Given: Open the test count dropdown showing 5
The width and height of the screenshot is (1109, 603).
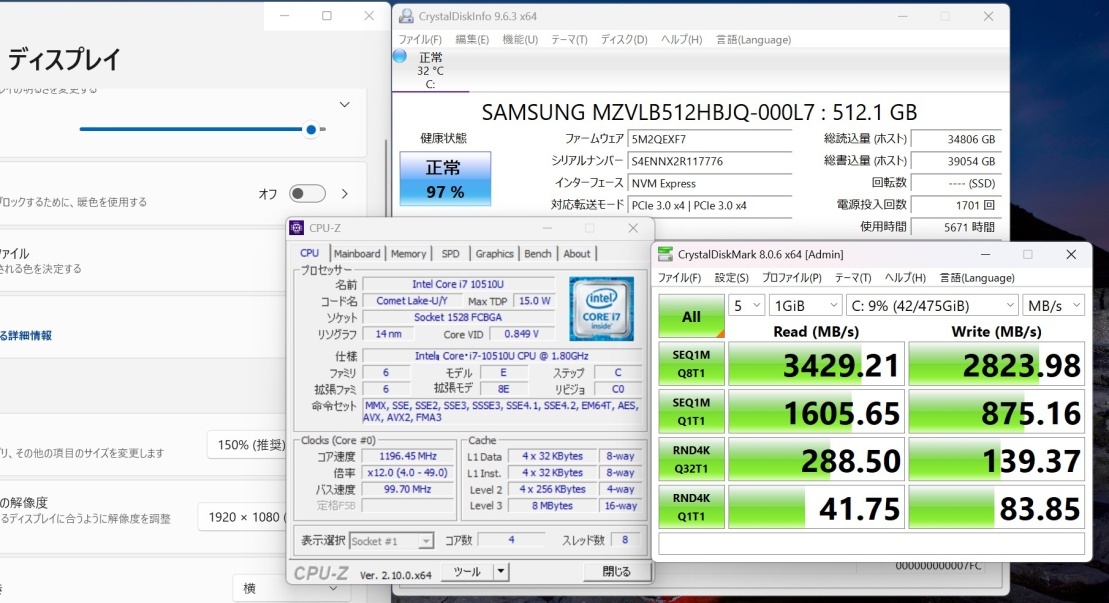Looking at the screenshot, I should point(745,305).
